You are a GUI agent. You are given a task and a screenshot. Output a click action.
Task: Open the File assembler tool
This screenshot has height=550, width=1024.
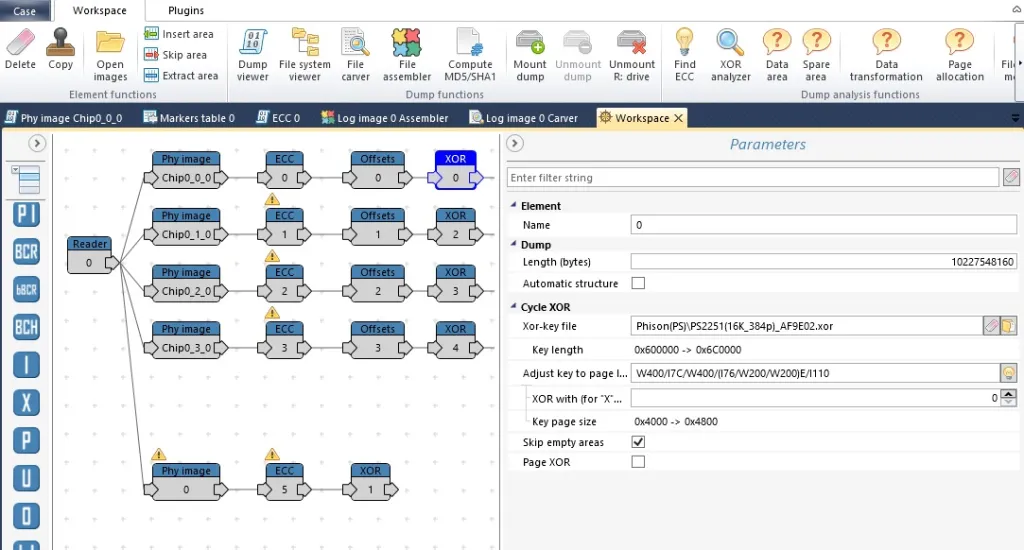click(x=406, y=55)
